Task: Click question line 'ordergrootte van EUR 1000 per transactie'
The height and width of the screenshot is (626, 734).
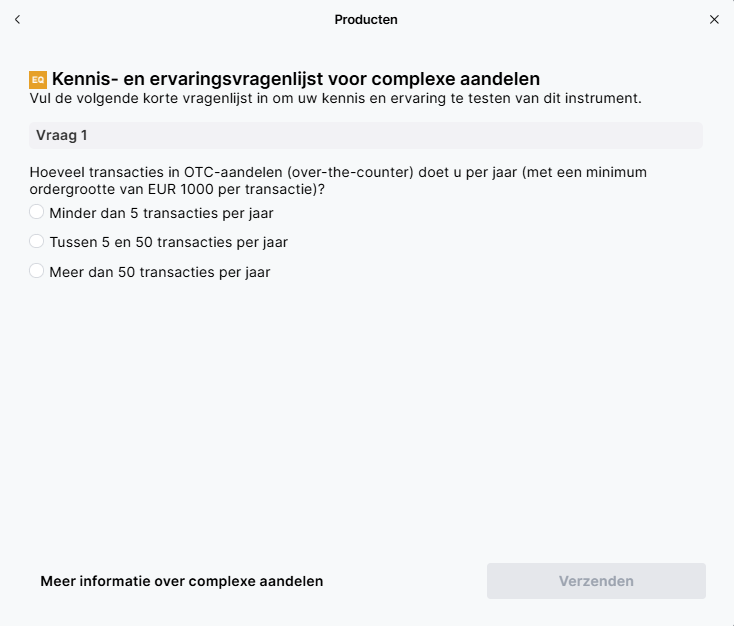Action: (177, 189)
